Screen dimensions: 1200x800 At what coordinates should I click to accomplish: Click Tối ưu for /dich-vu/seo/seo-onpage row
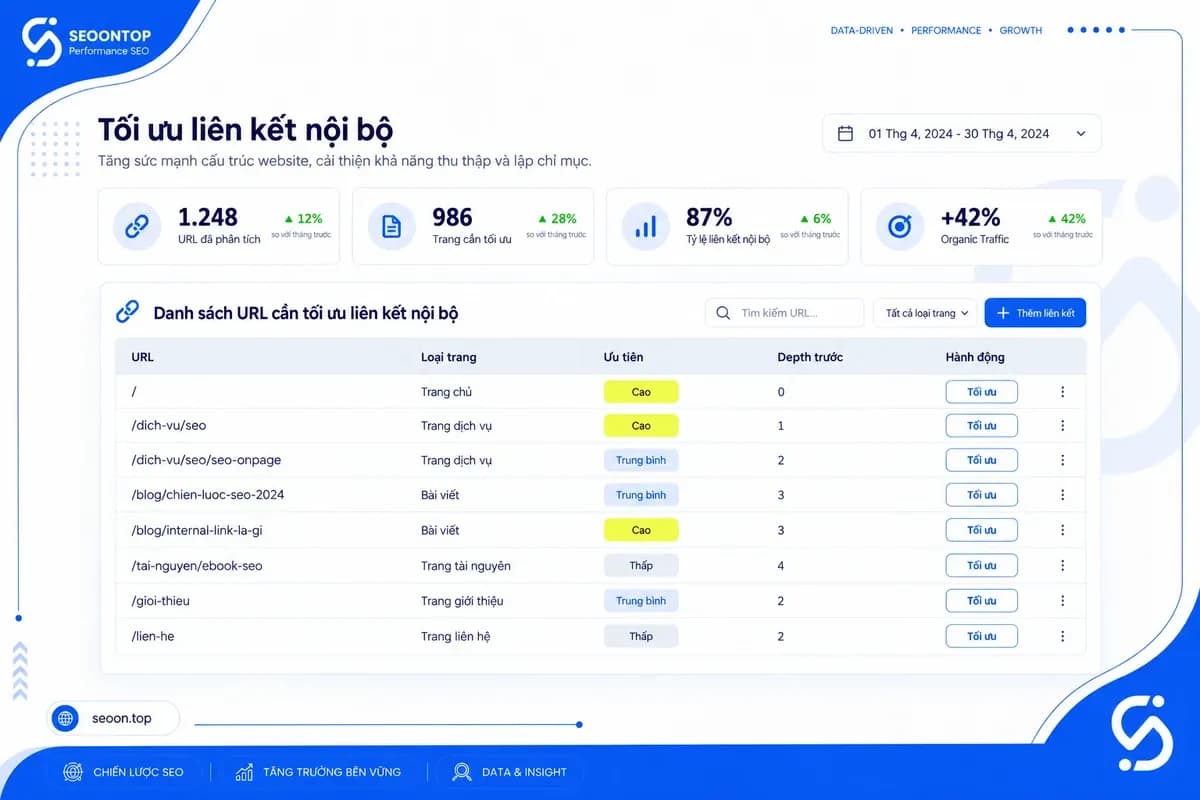click(982, 460)
